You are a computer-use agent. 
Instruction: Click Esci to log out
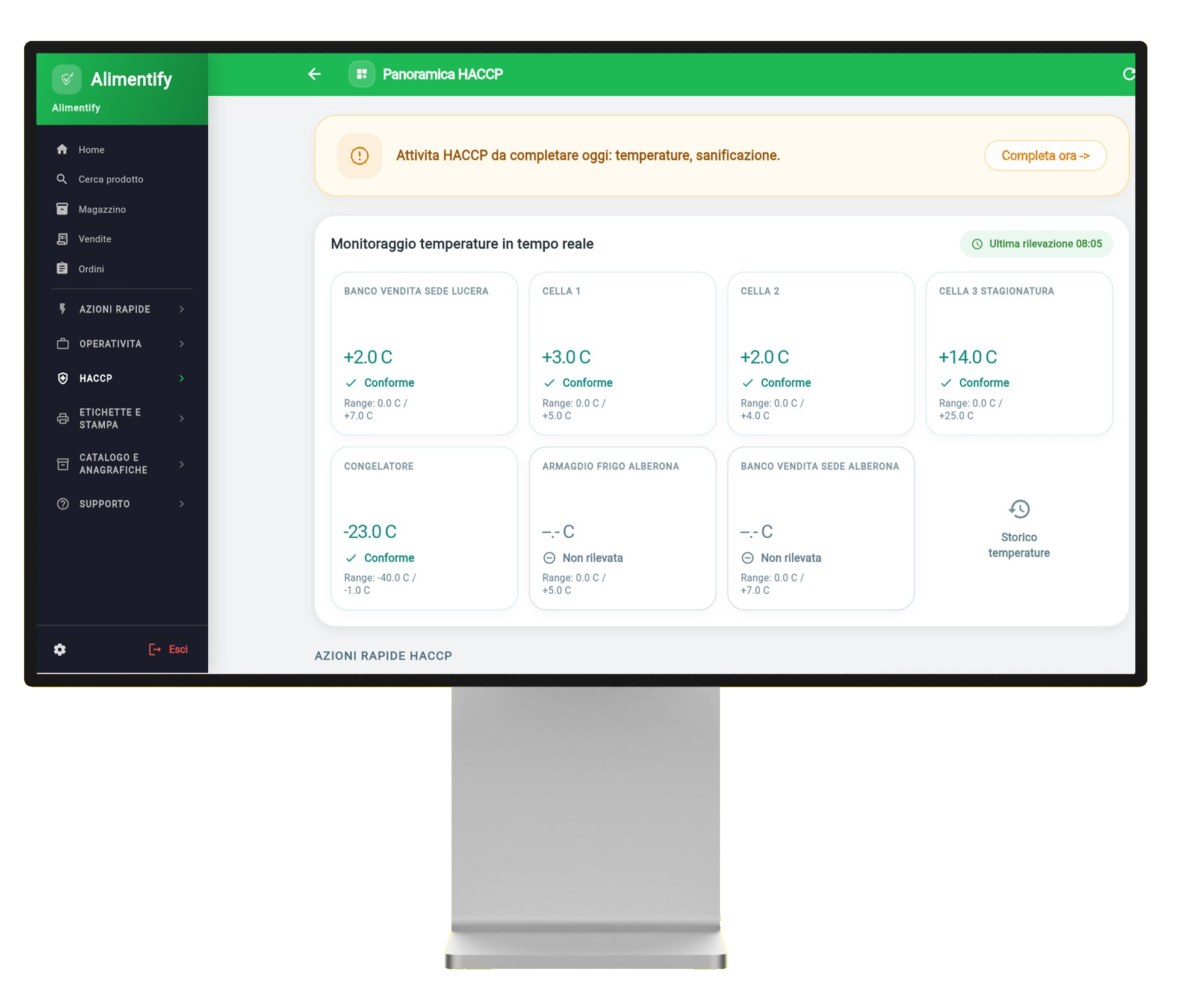[x=169, y=649]
